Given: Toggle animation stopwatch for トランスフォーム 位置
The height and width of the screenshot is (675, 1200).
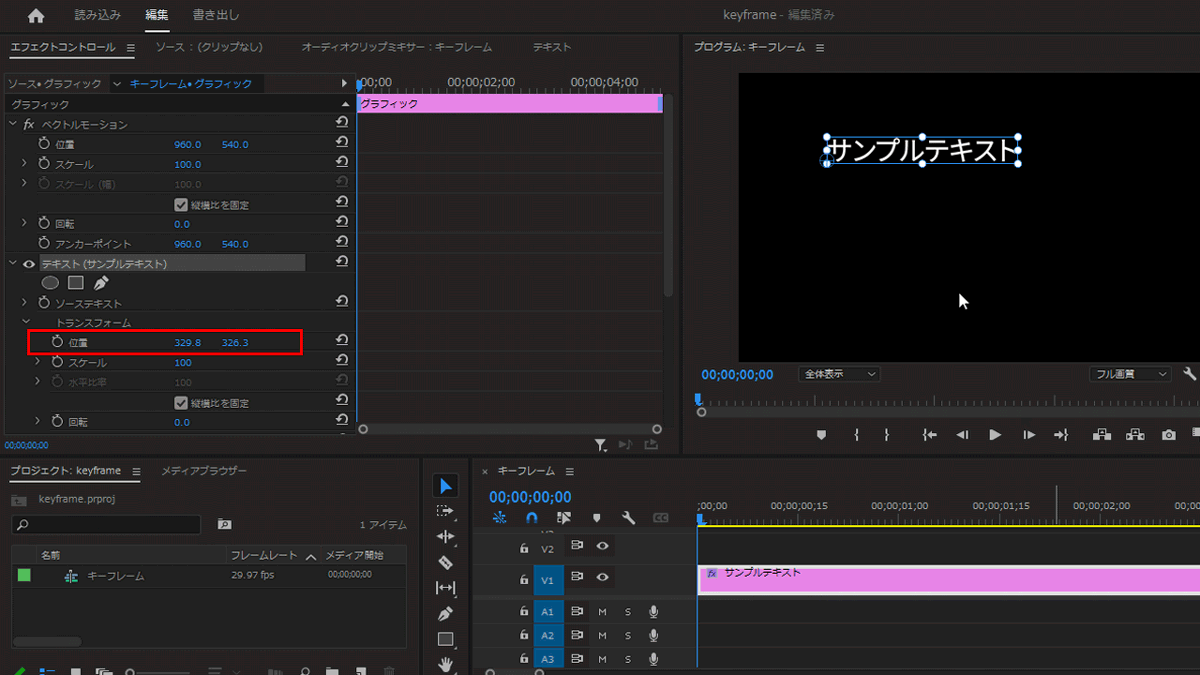Looking at the screenshot, I should pos(57,342).
